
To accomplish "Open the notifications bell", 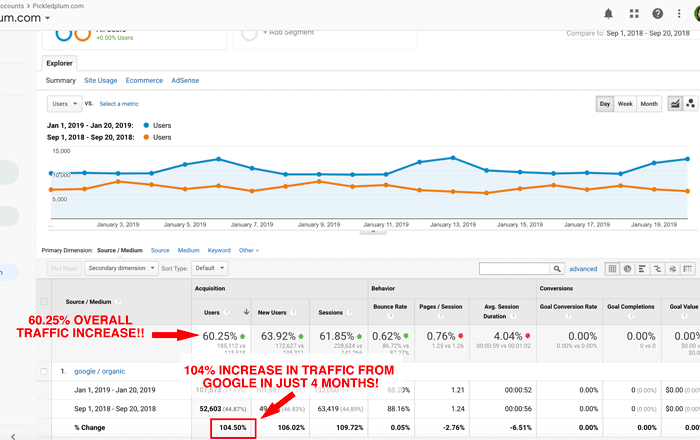I will [608, 14].
